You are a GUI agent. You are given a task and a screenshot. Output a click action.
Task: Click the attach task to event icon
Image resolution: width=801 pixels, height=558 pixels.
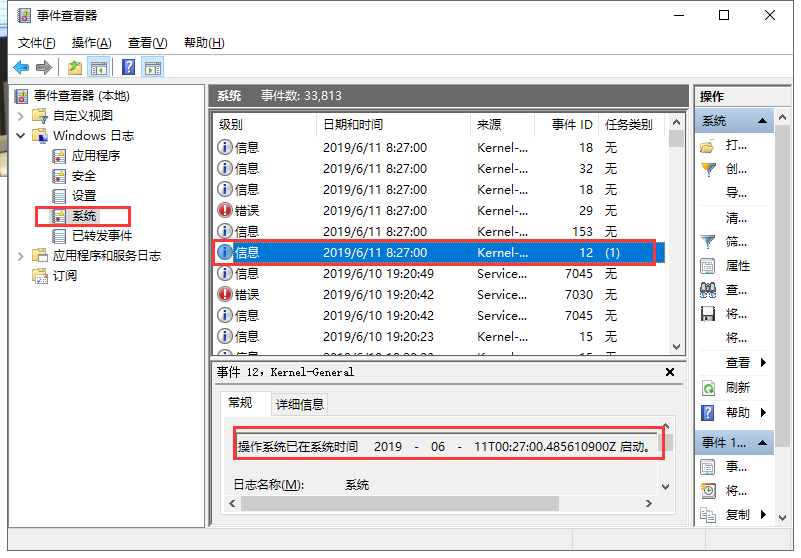[708, 491]
